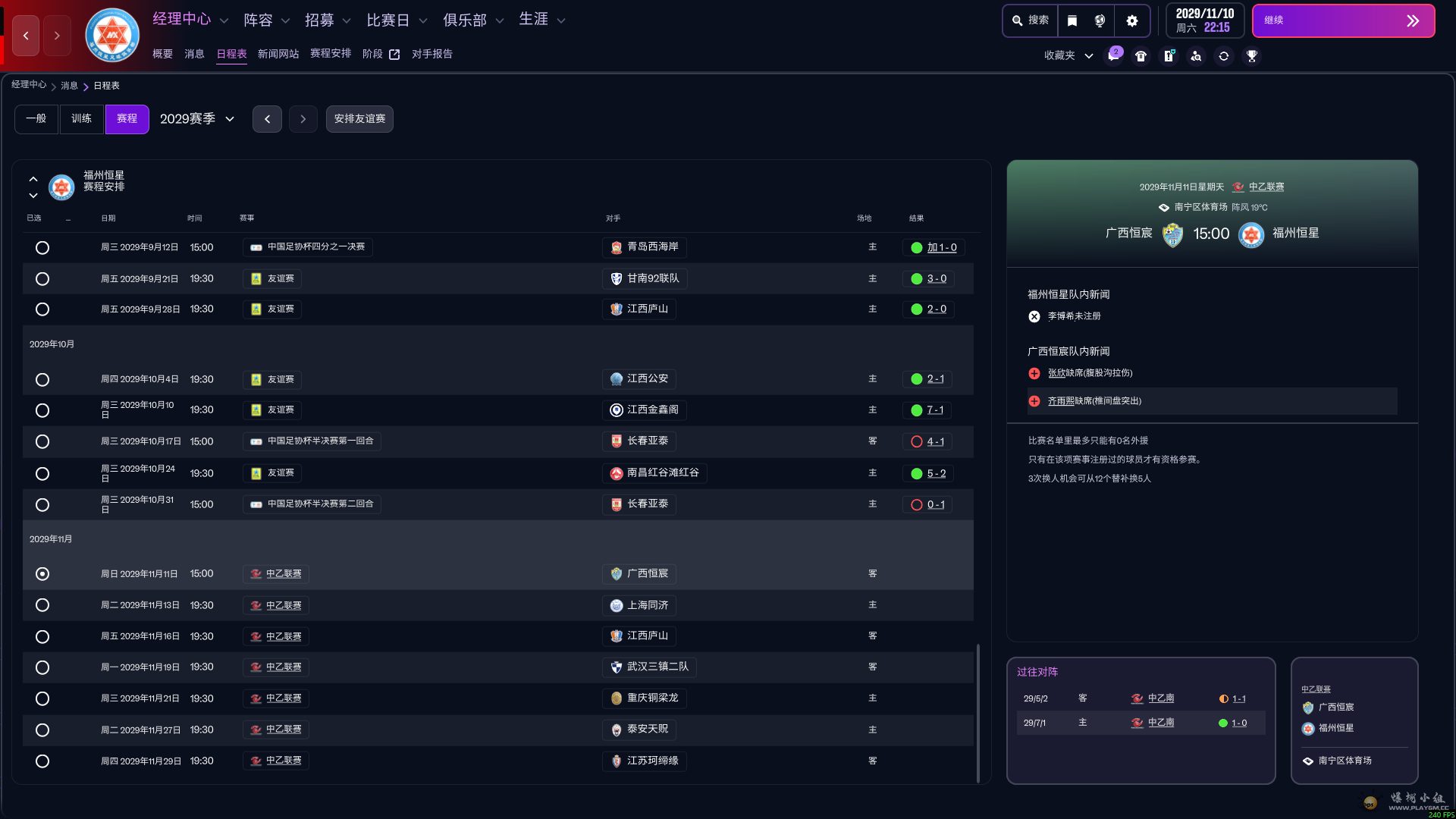Expand the 2029赛季 season dropdown

(197, 119)
